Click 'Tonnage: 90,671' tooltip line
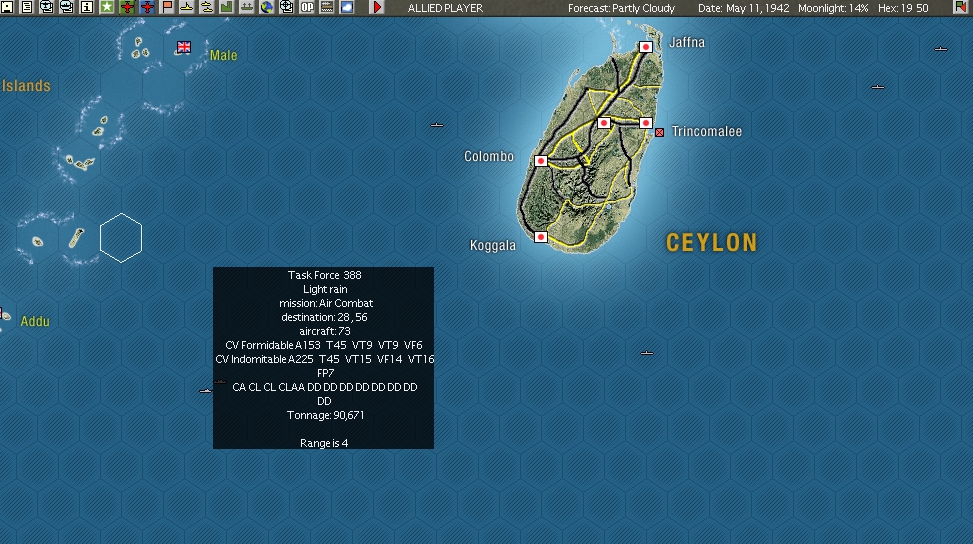The image size is (973, 544). [x=325, y=415]
